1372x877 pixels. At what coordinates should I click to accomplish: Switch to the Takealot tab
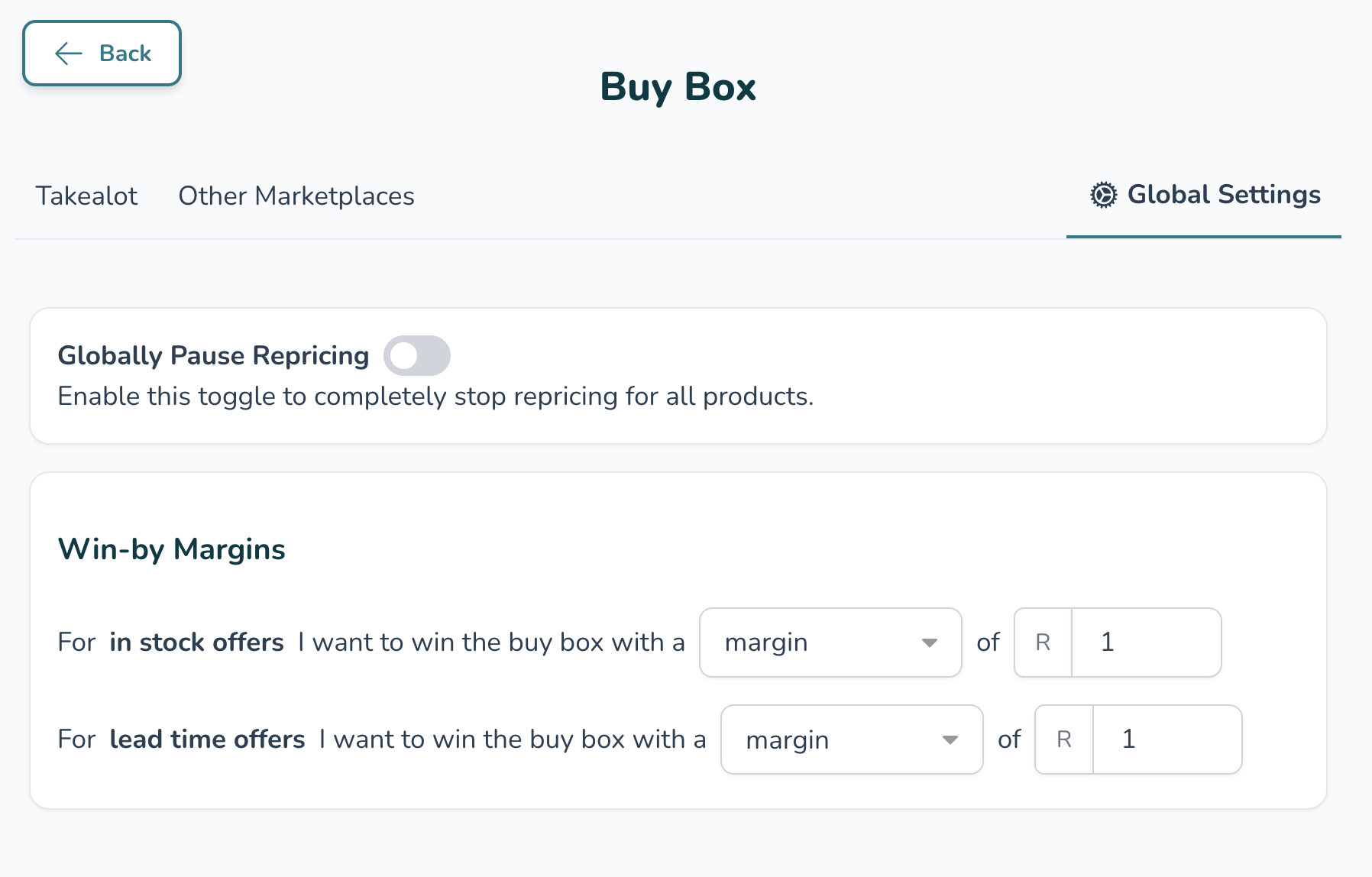click(x=86, y=196)
